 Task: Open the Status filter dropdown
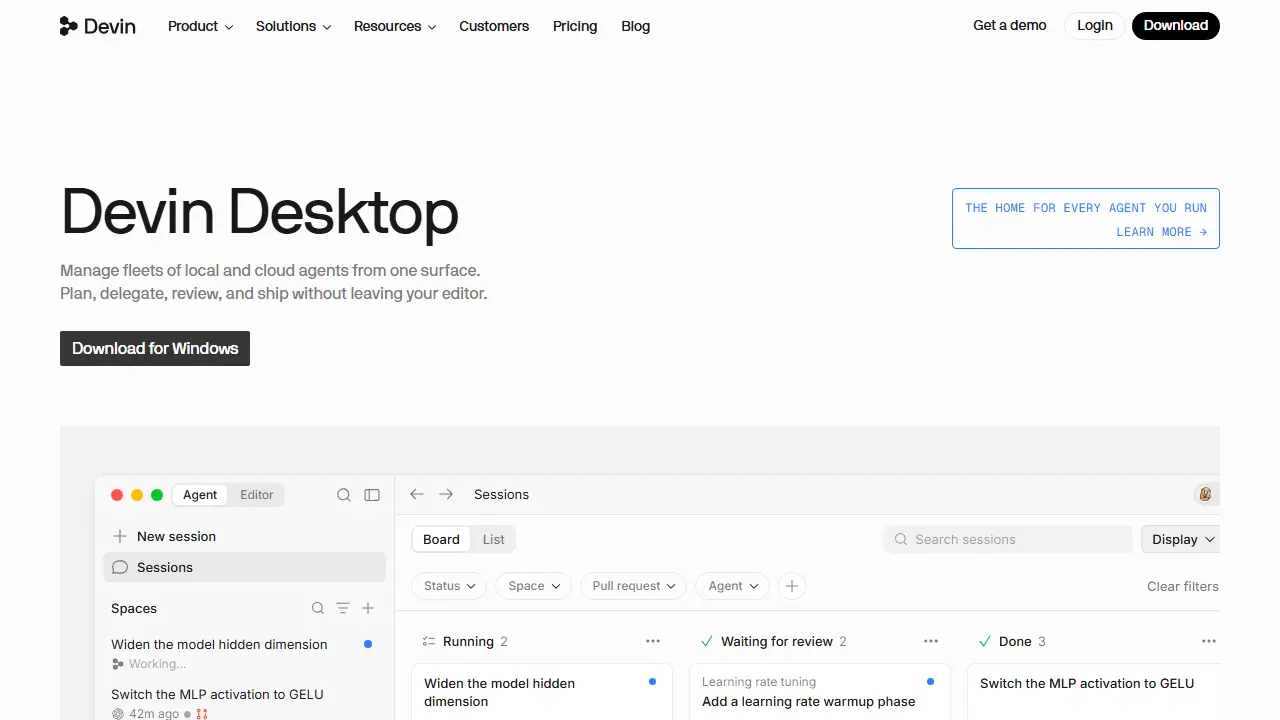click(449, 586)
